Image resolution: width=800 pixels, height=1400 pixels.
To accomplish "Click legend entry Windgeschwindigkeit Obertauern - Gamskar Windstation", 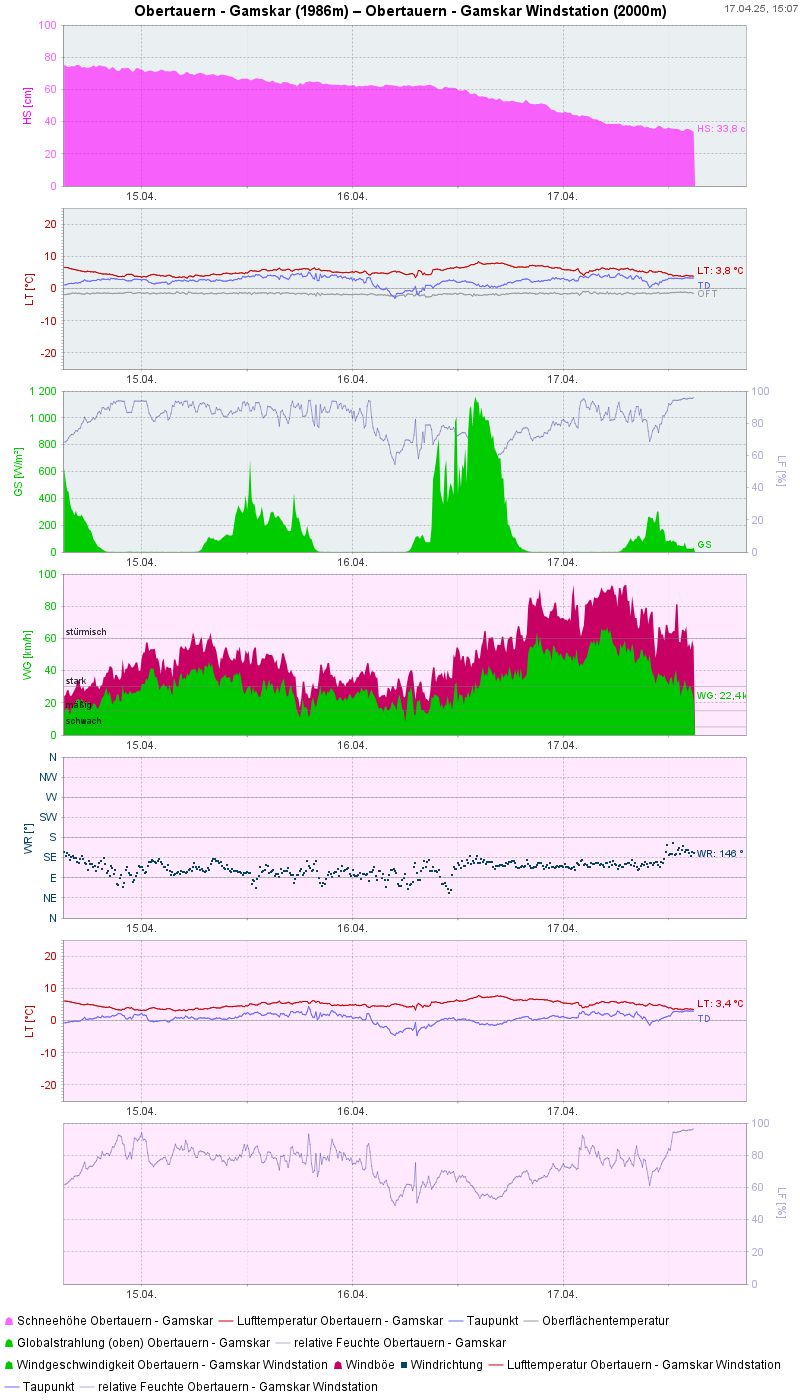I will tap(173, 1365).
